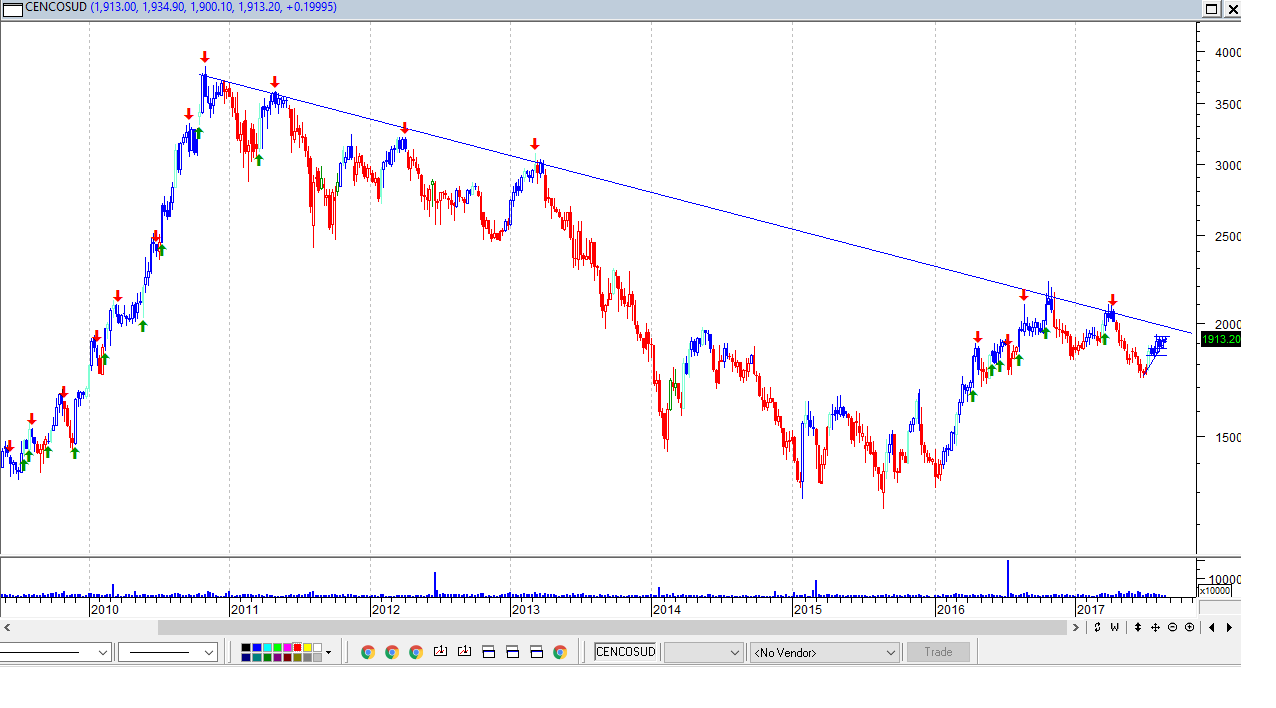Click the 1913.20 current price tag
Viewport: 1276px width, 708px height.
[x=1221, y=340]
